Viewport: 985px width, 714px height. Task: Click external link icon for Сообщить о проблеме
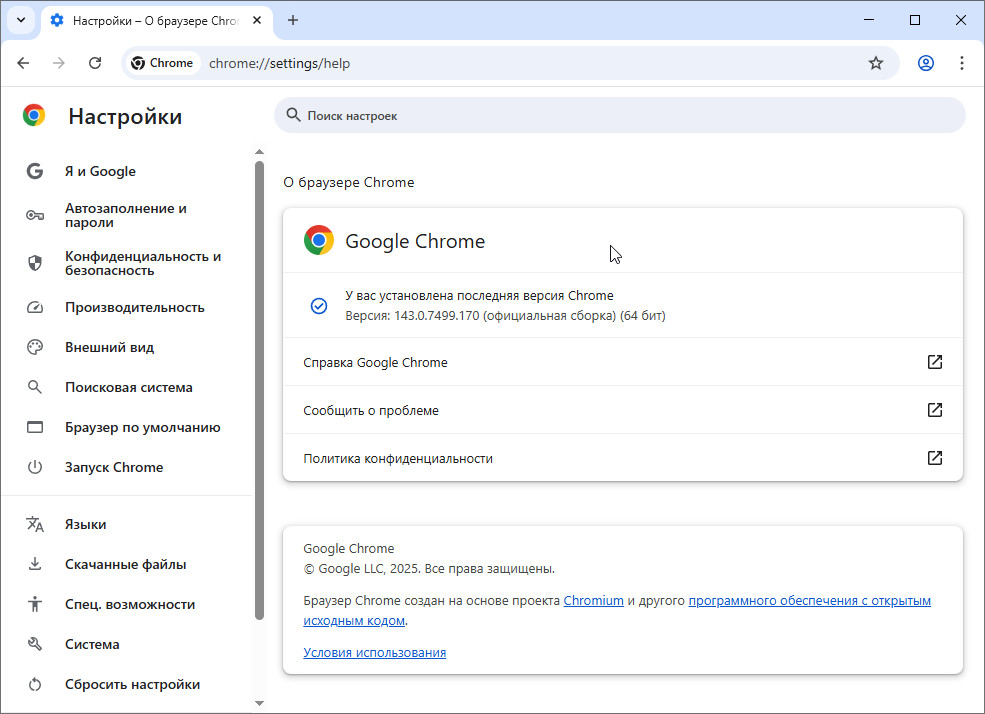[x=935, y=410]
